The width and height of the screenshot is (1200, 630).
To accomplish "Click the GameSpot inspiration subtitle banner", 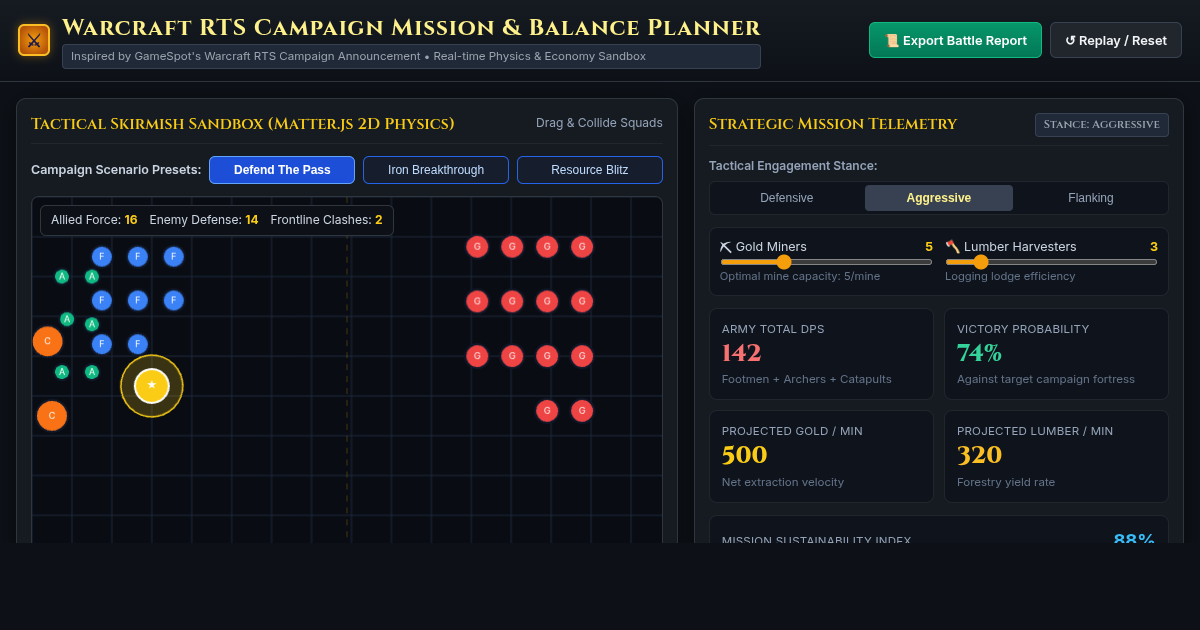I will pos(411,56).
